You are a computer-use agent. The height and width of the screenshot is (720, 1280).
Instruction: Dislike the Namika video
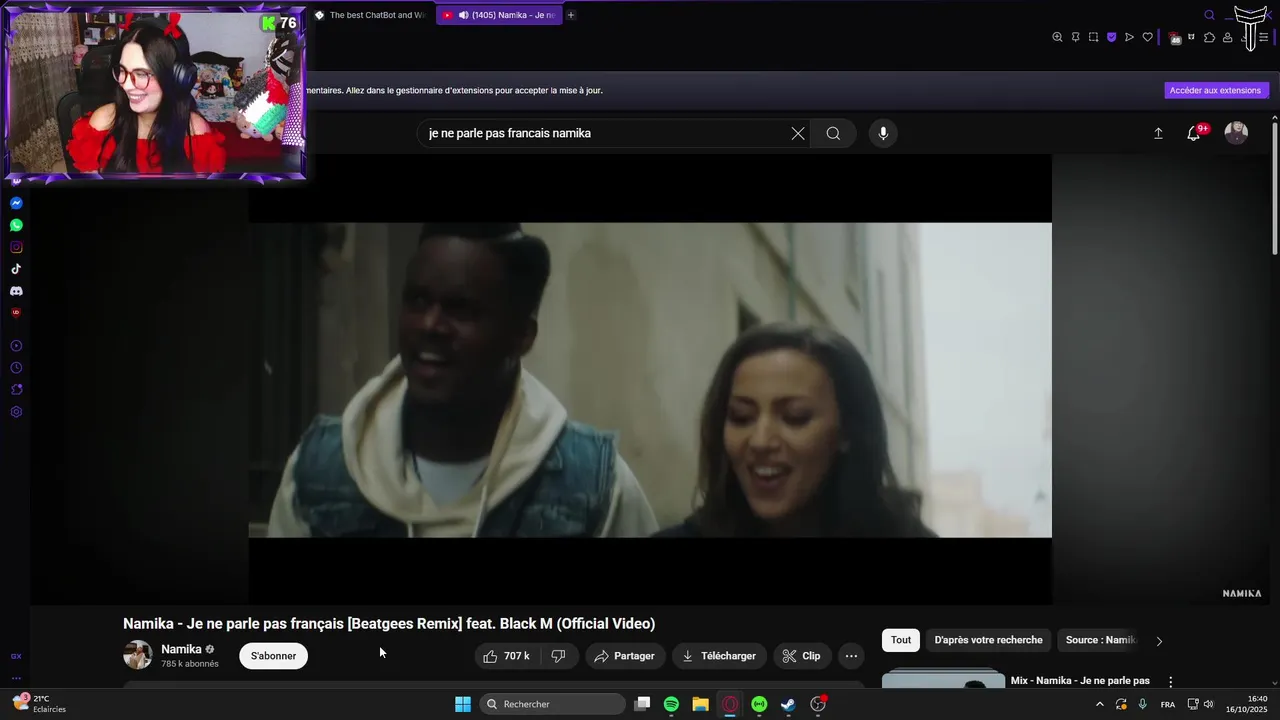click(x=558, y=656)
